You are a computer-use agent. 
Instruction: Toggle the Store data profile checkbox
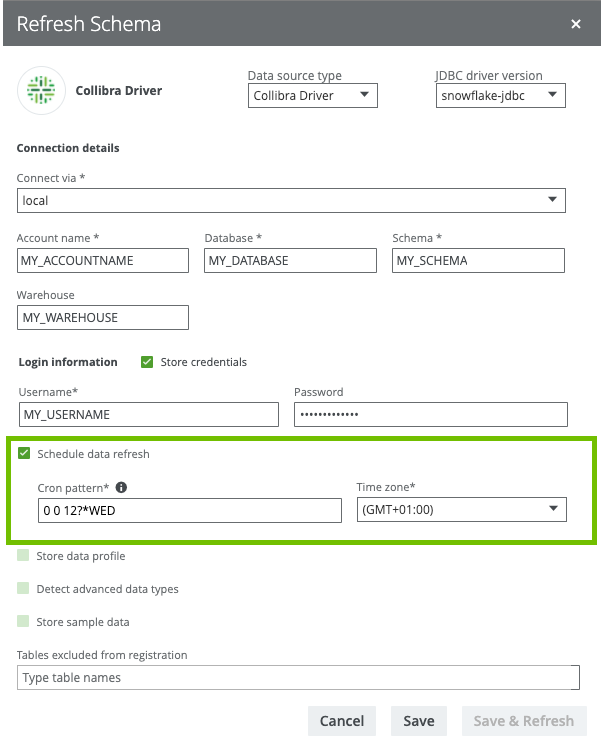click(24, 556)
